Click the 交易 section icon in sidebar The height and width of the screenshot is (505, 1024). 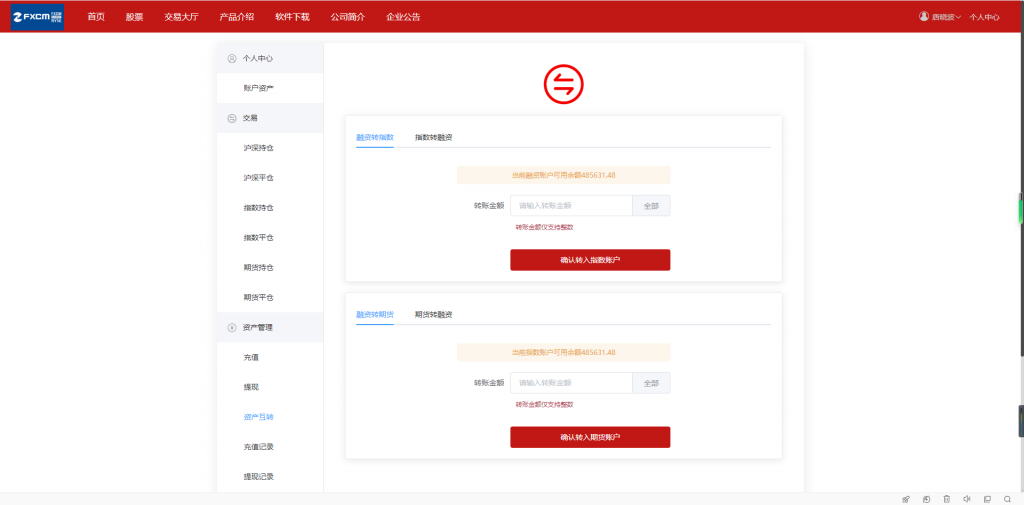coord(231,118)
